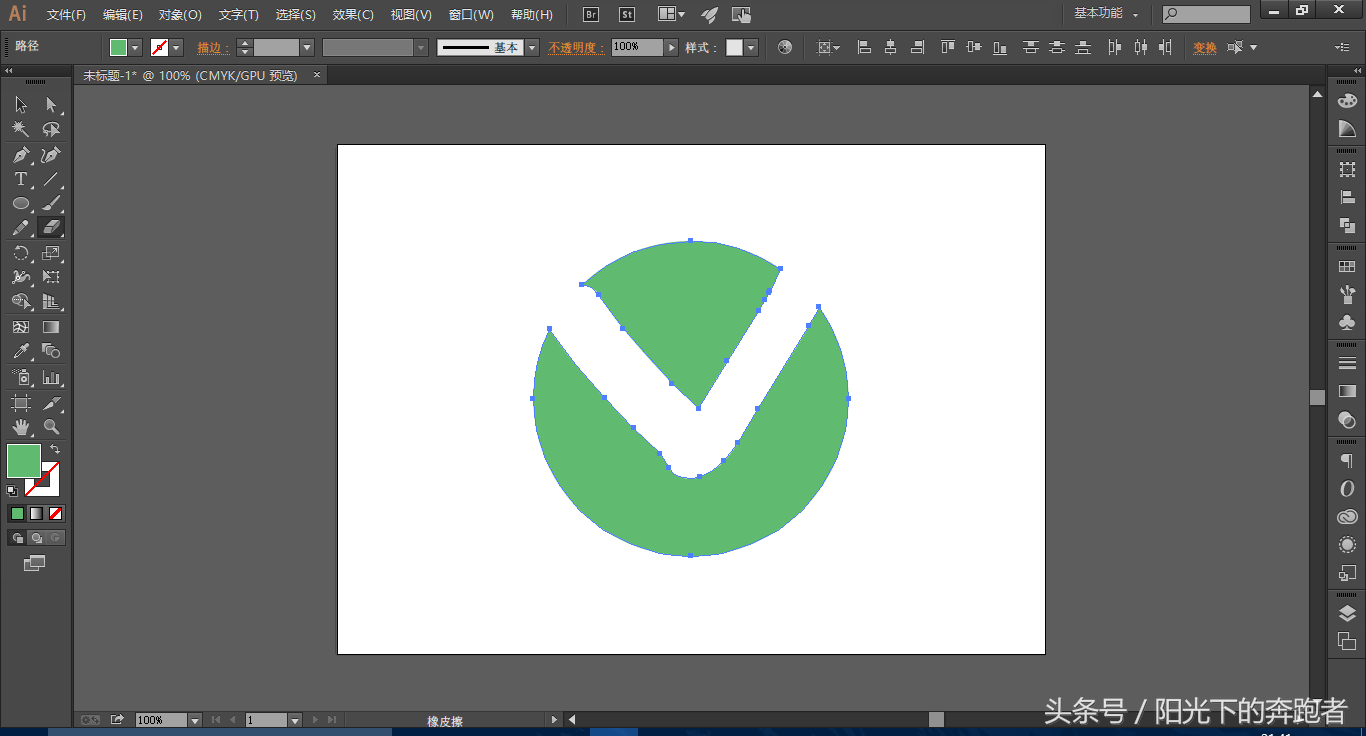Select the Scale tool
This screenshot has height=736, width=1366.
pyautogui.click(x=51, y=253)
